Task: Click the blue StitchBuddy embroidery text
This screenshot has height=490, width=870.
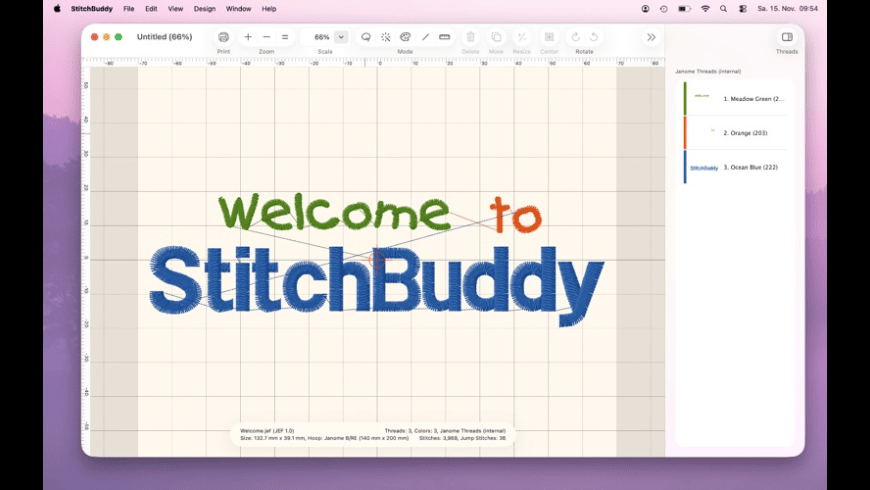Action: pos(376,285)
